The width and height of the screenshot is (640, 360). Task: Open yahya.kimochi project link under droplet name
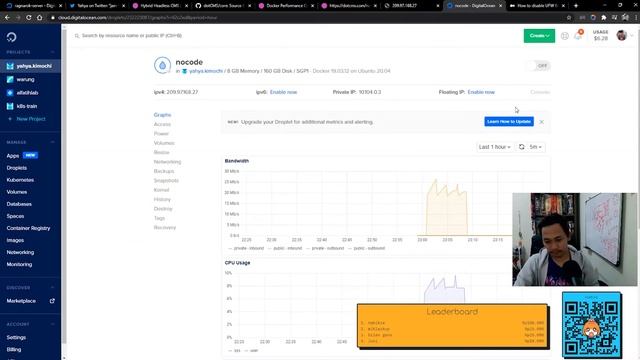coord(206,71)
